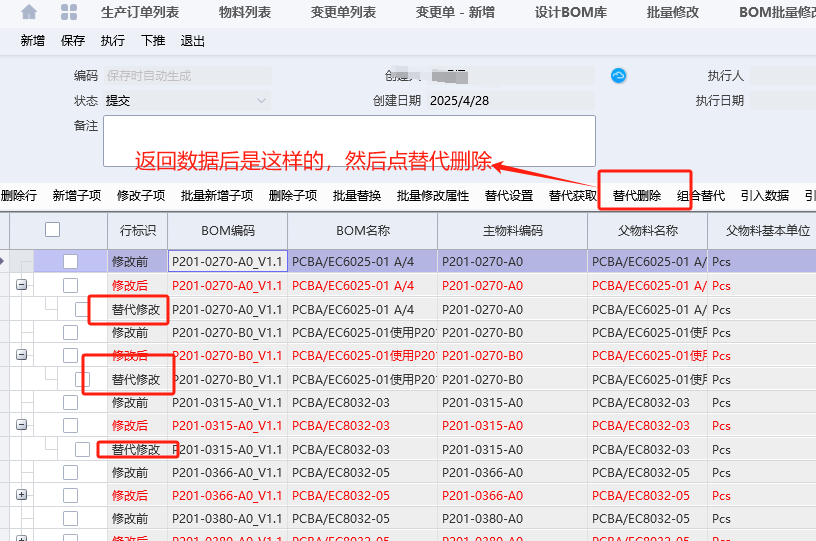Click the 下推 button

(x=153, y=41)
